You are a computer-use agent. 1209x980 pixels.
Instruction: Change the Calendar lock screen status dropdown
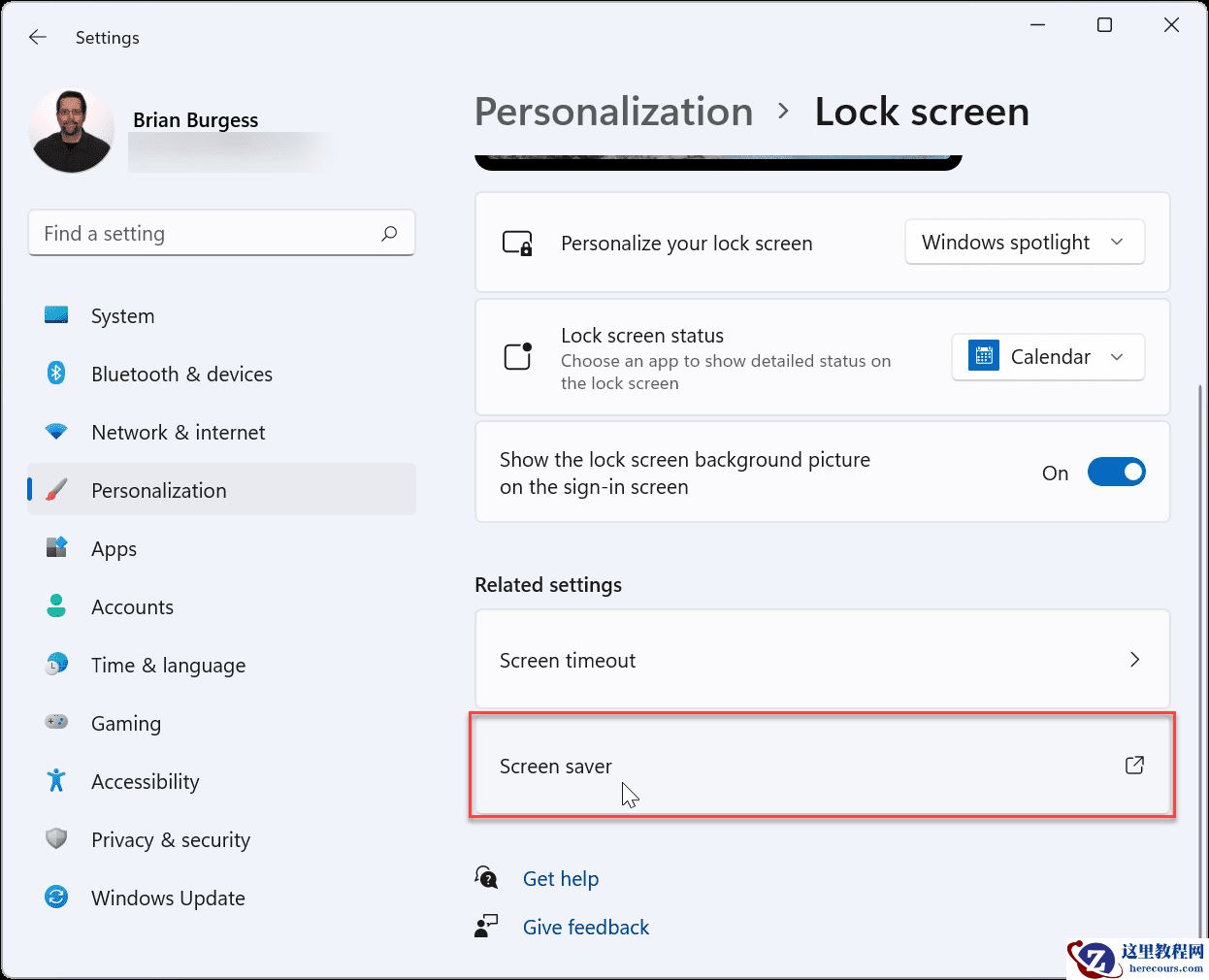[1047, 356]
